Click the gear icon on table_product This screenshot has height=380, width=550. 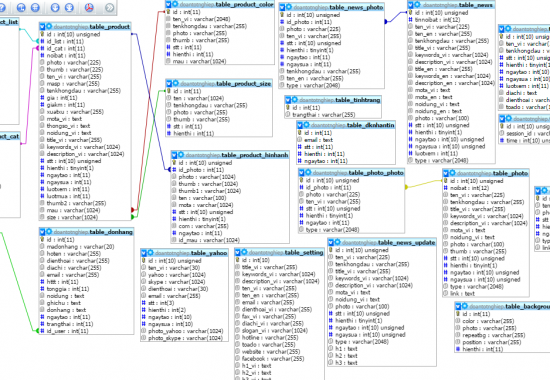click(49, 27)
